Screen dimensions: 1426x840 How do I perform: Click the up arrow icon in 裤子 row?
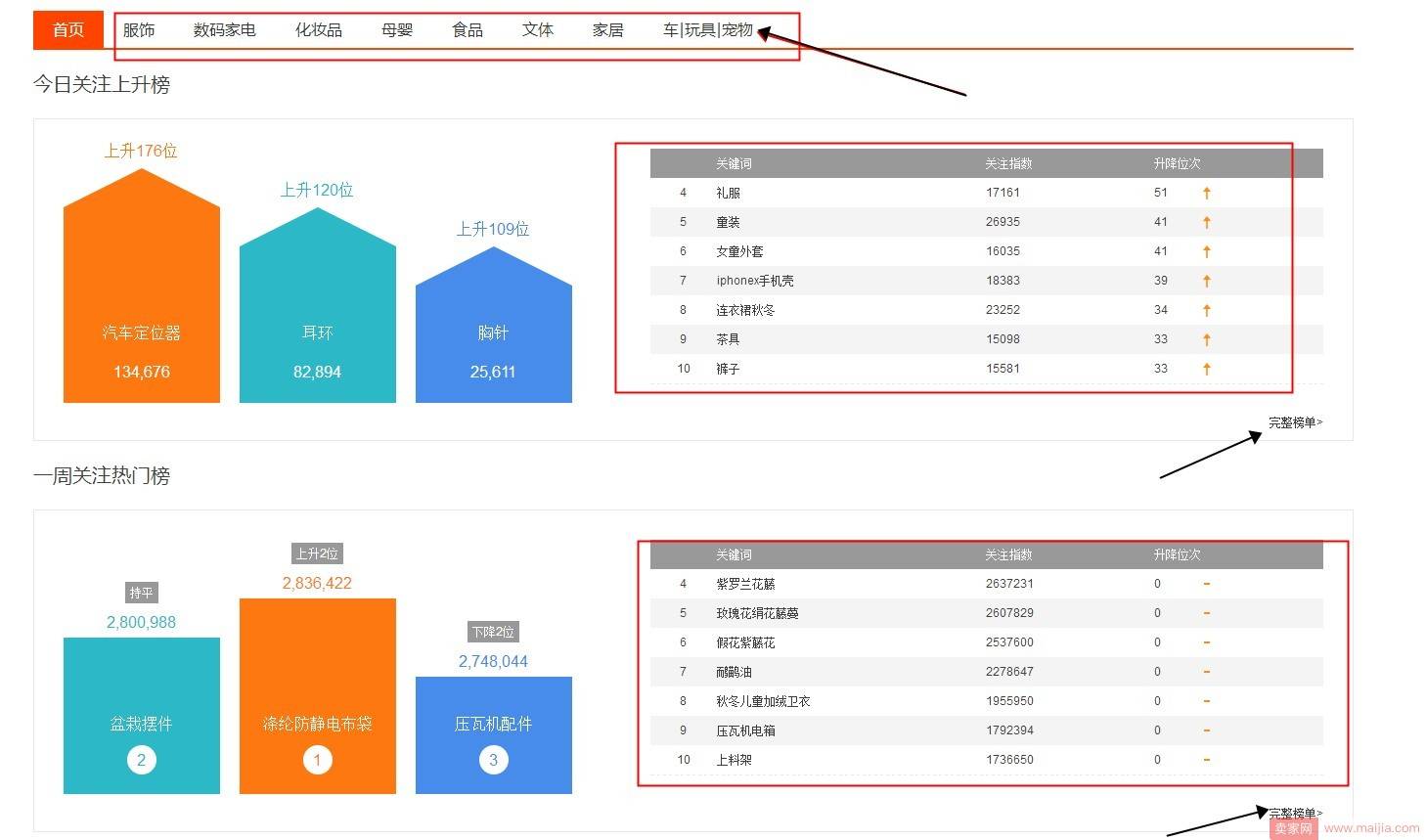[1207, 369]
